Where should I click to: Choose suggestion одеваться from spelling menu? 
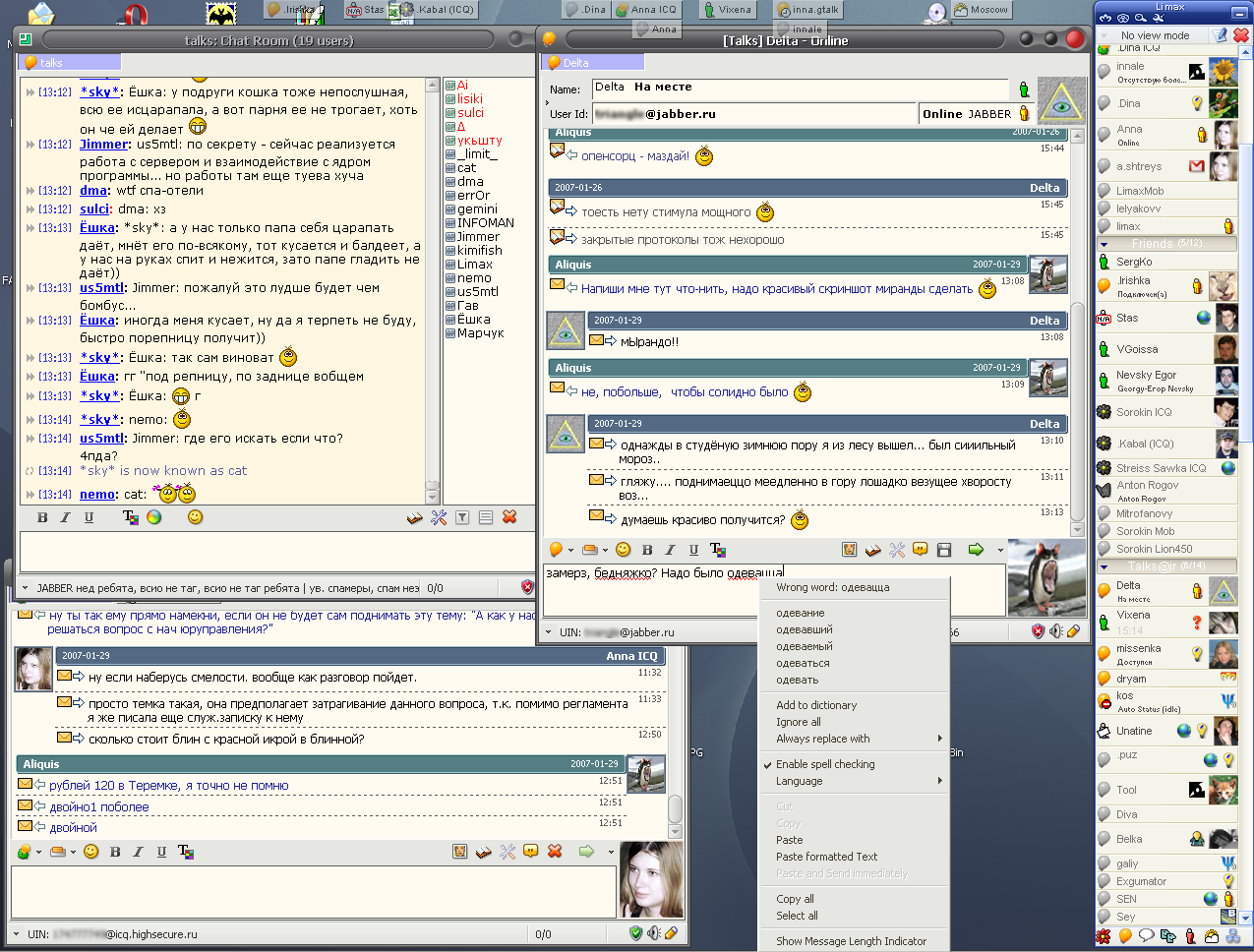pos(803,663)
